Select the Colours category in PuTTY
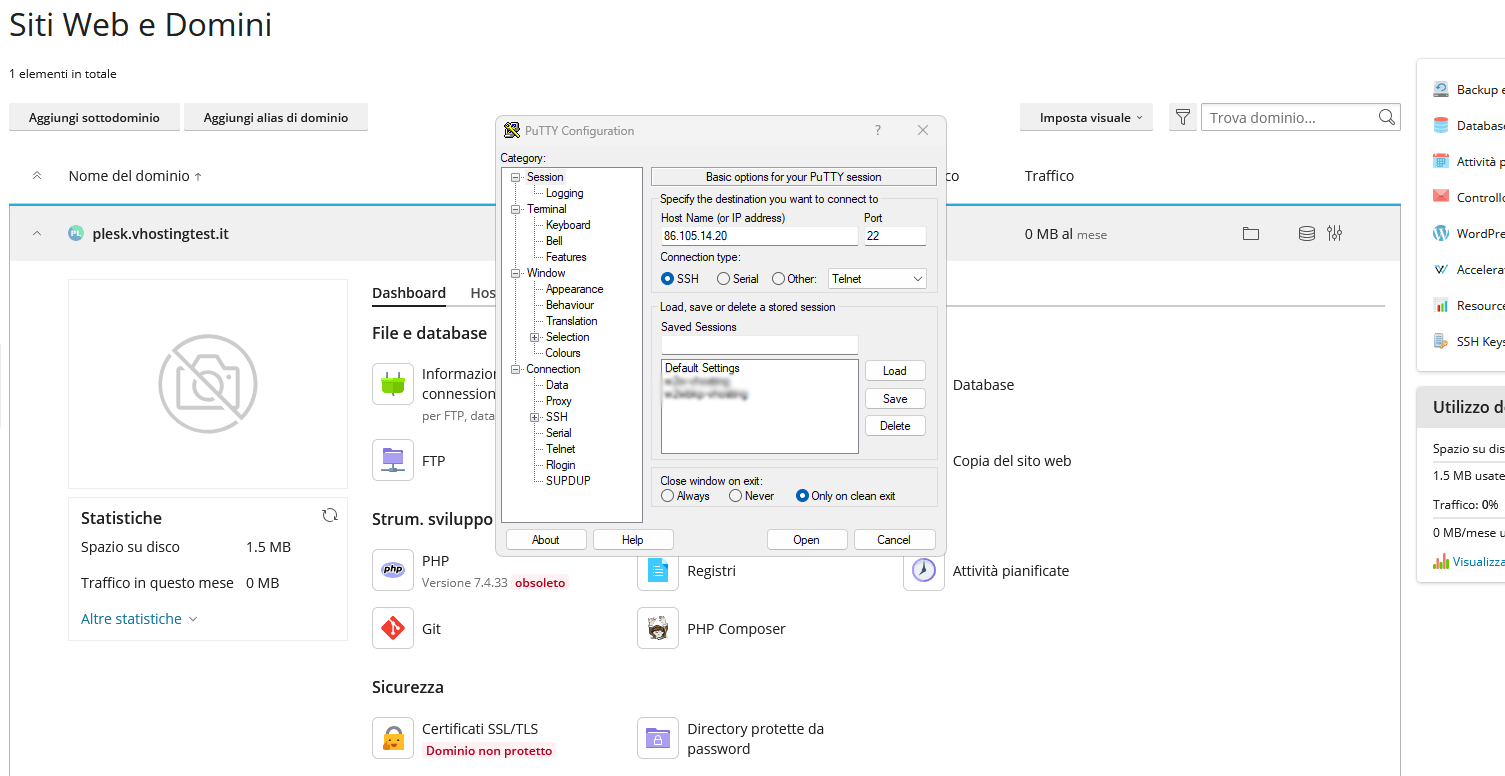The width and height of the screenshot is (1505, 776). pos(563,353)
